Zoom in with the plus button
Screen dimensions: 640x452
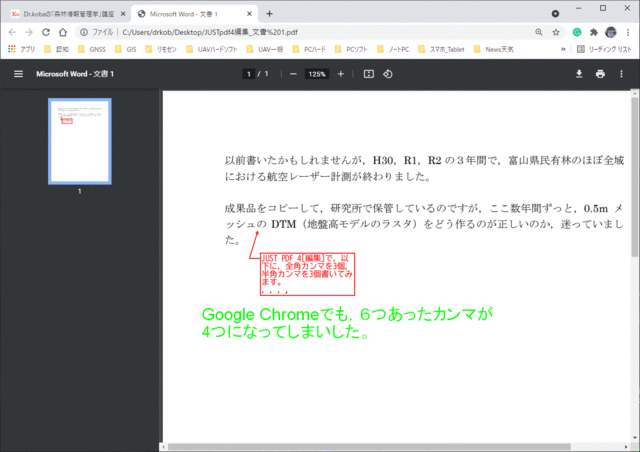click(x=341, y=74)
